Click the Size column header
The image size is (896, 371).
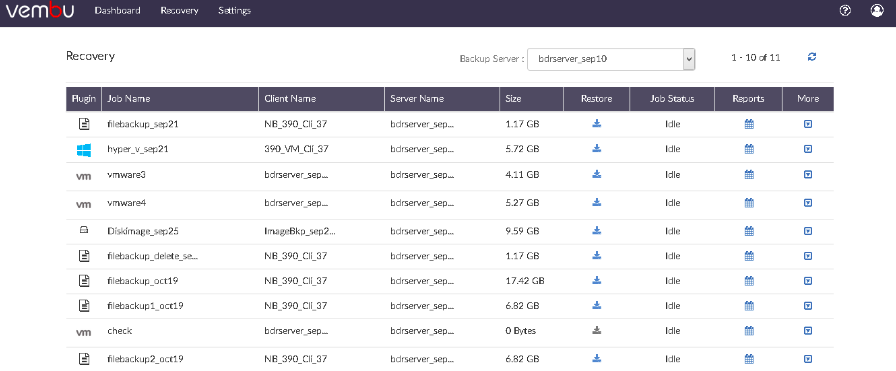pyautogui.click(x=513, y=98)
